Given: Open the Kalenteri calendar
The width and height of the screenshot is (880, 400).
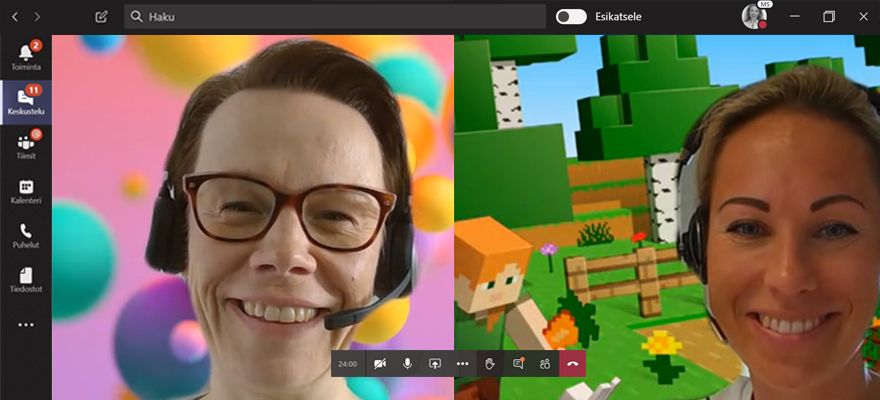Looking at the screenshot, I should coord(26,191).
